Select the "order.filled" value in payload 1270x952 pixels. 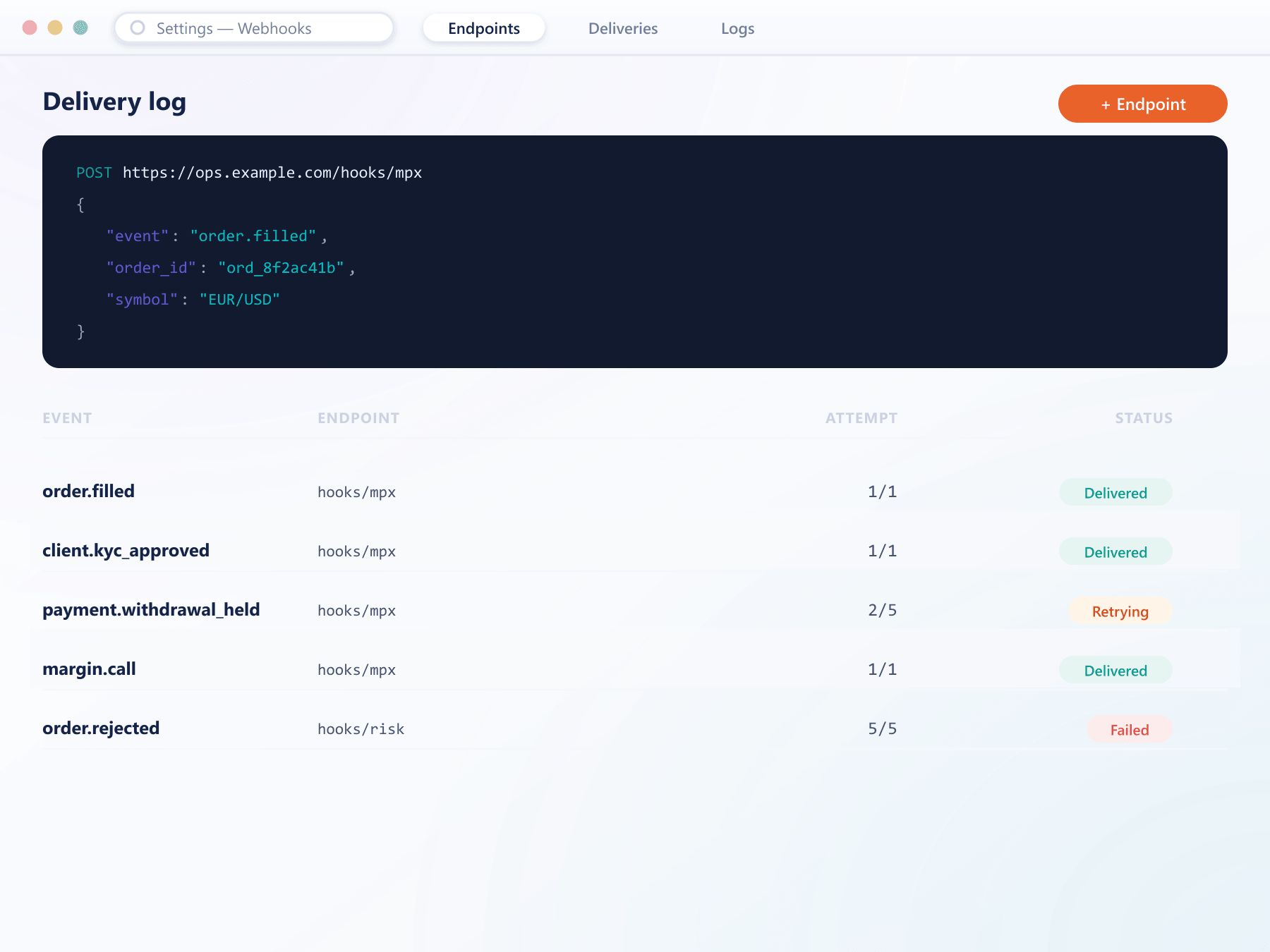253,236
